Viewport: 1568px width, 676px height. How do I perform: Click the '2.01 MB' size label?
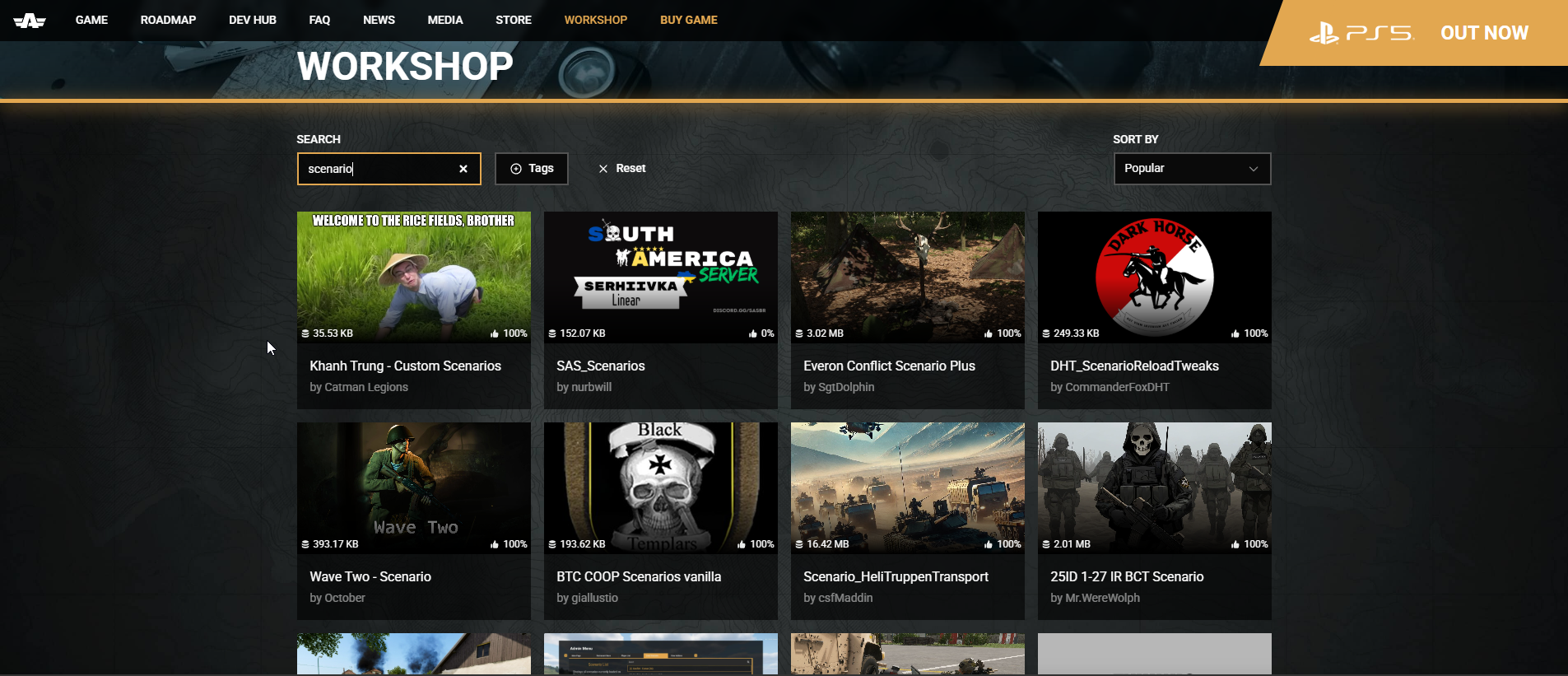pyautogui.click(x=1072, y=544)
